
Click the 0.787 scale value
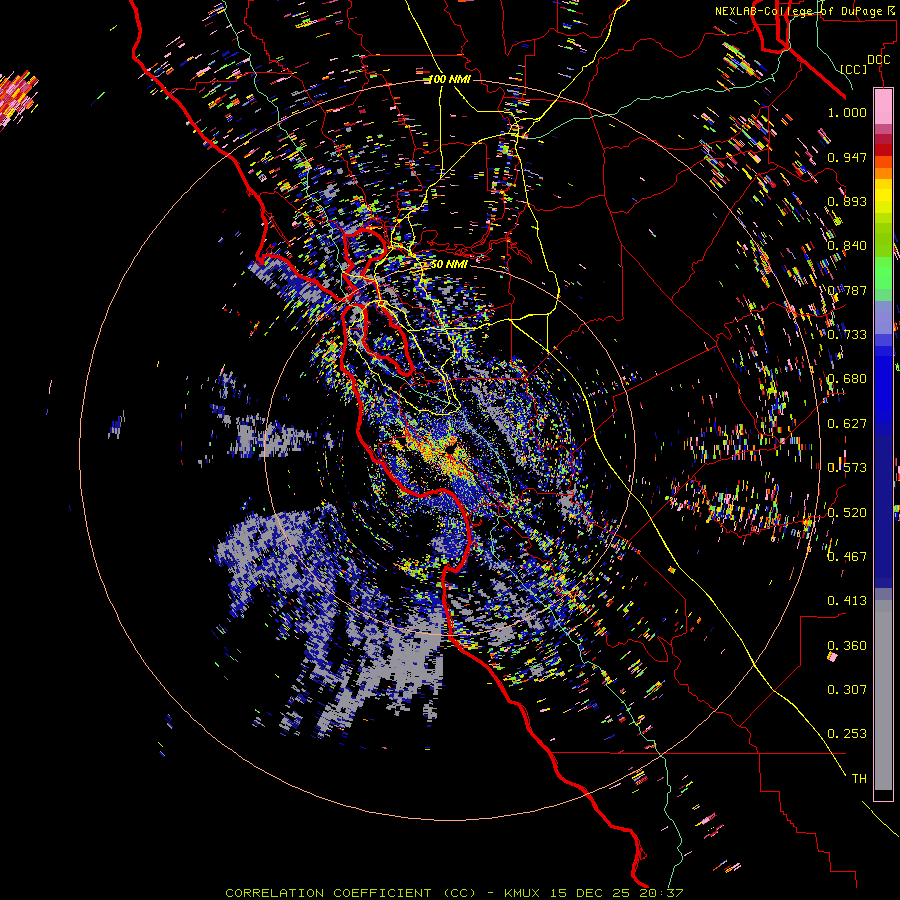[x=847, y=290]
